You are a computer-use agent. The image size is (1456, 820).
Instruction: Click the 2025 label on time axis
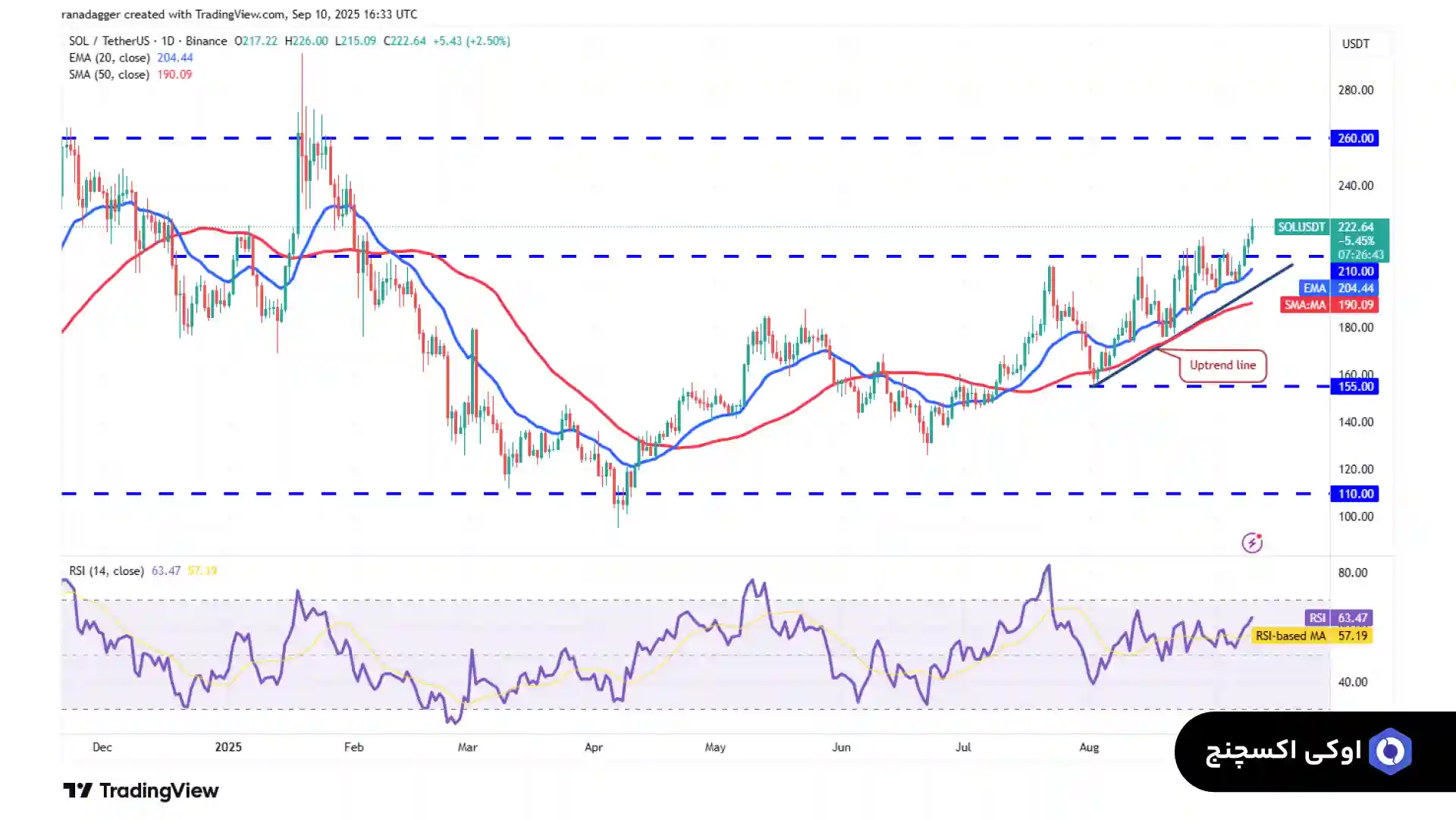[228, 747]
